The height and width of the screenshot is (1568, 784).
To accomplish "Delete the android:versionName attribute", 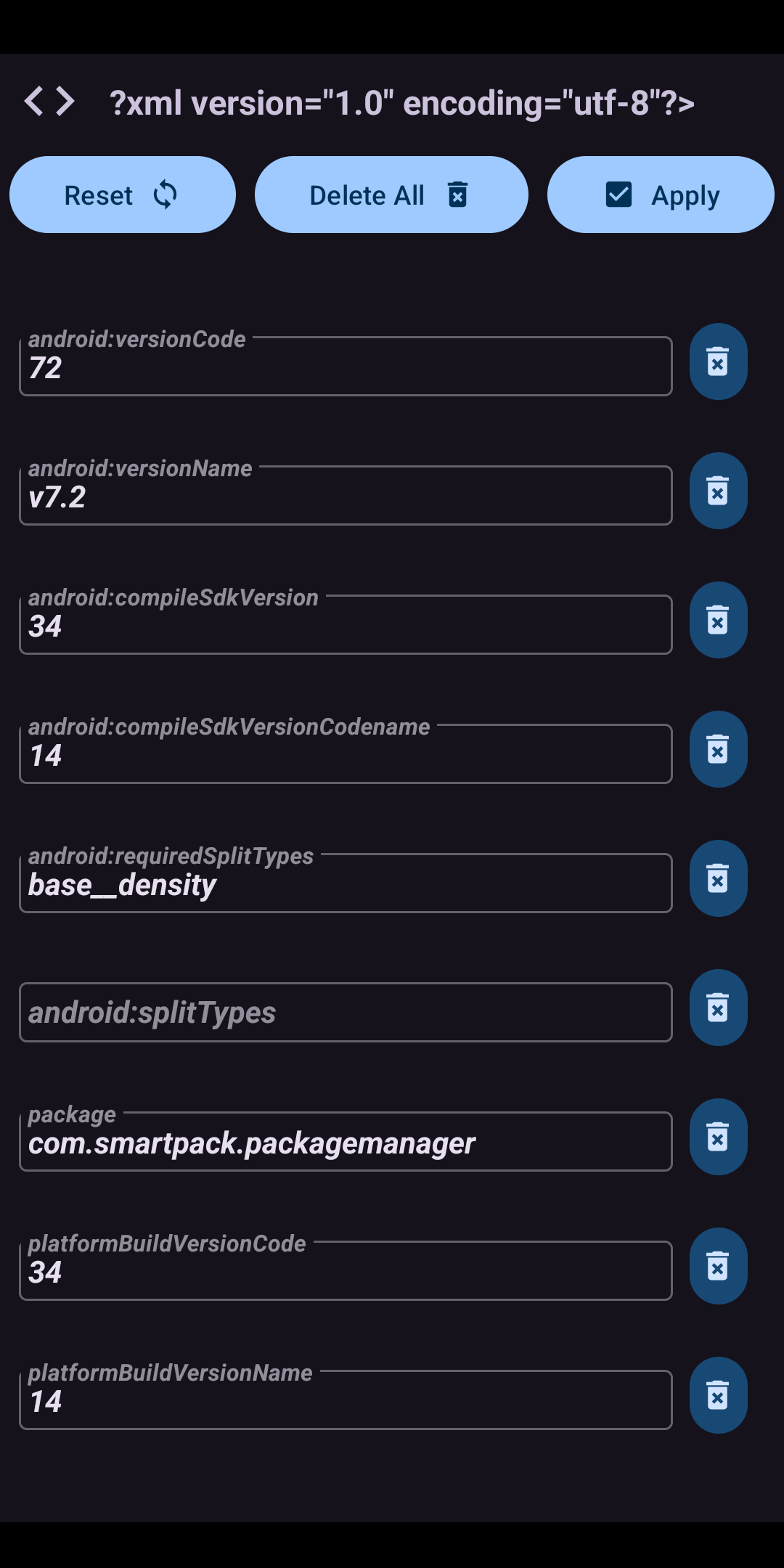I will tap(718, 491).
